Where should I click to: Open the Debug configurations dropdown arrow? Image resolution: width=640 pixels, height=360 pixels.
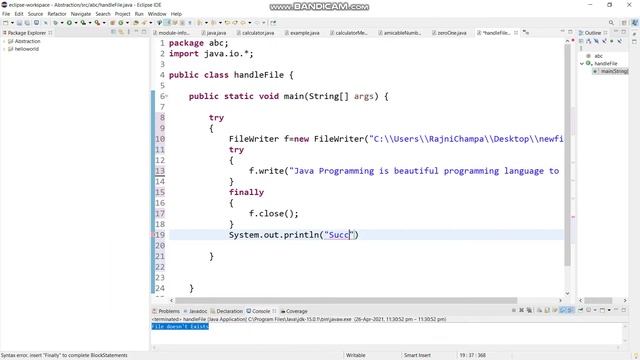tap(62, 23)
